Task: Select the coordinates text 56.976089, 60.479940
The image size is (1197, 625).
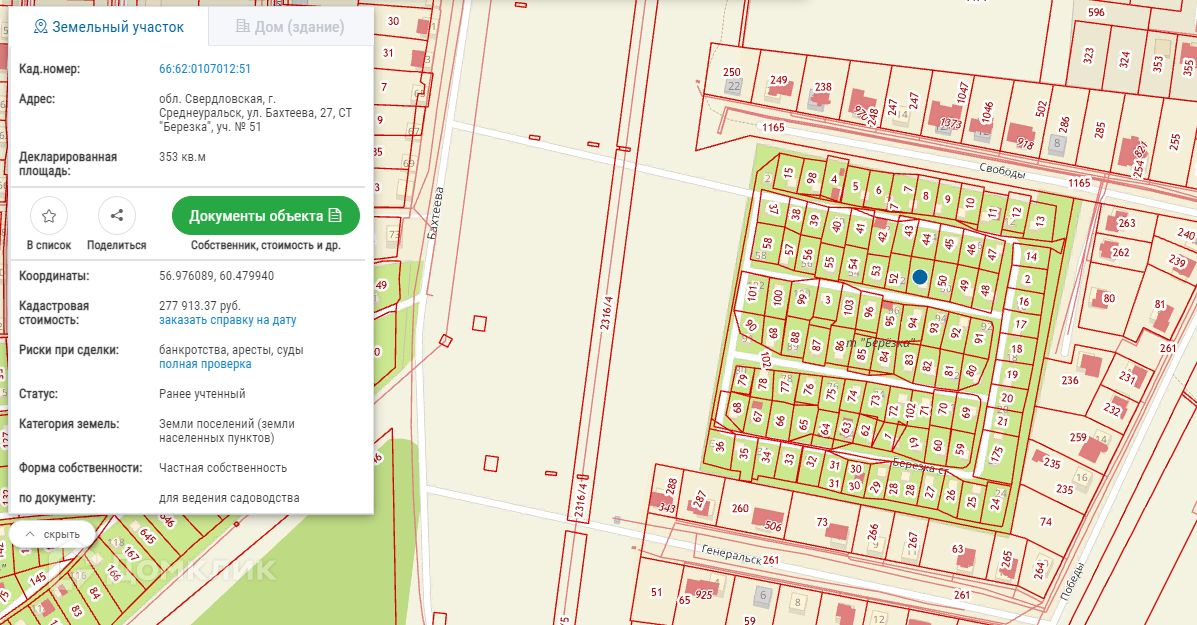Action: click(216, 276)
